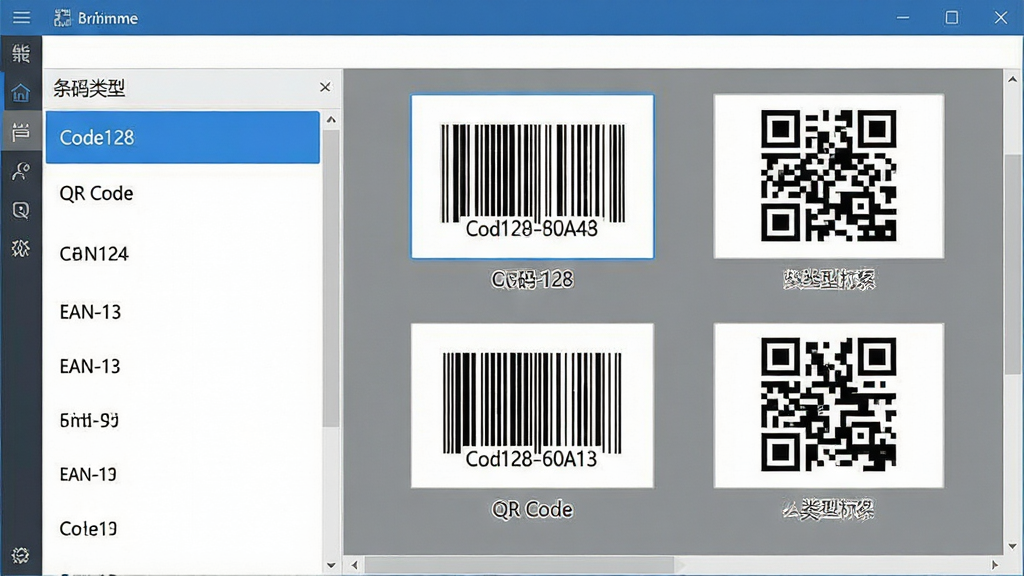
Task: Click the Home icon in sidebar
Action: pos(21,93)
